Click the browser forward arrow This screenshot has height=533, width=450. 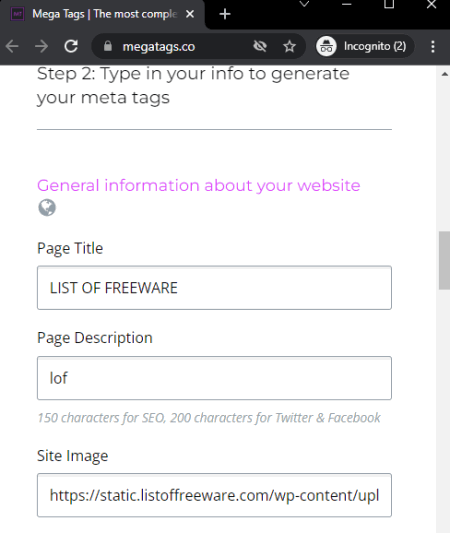(x=41, y=46)
